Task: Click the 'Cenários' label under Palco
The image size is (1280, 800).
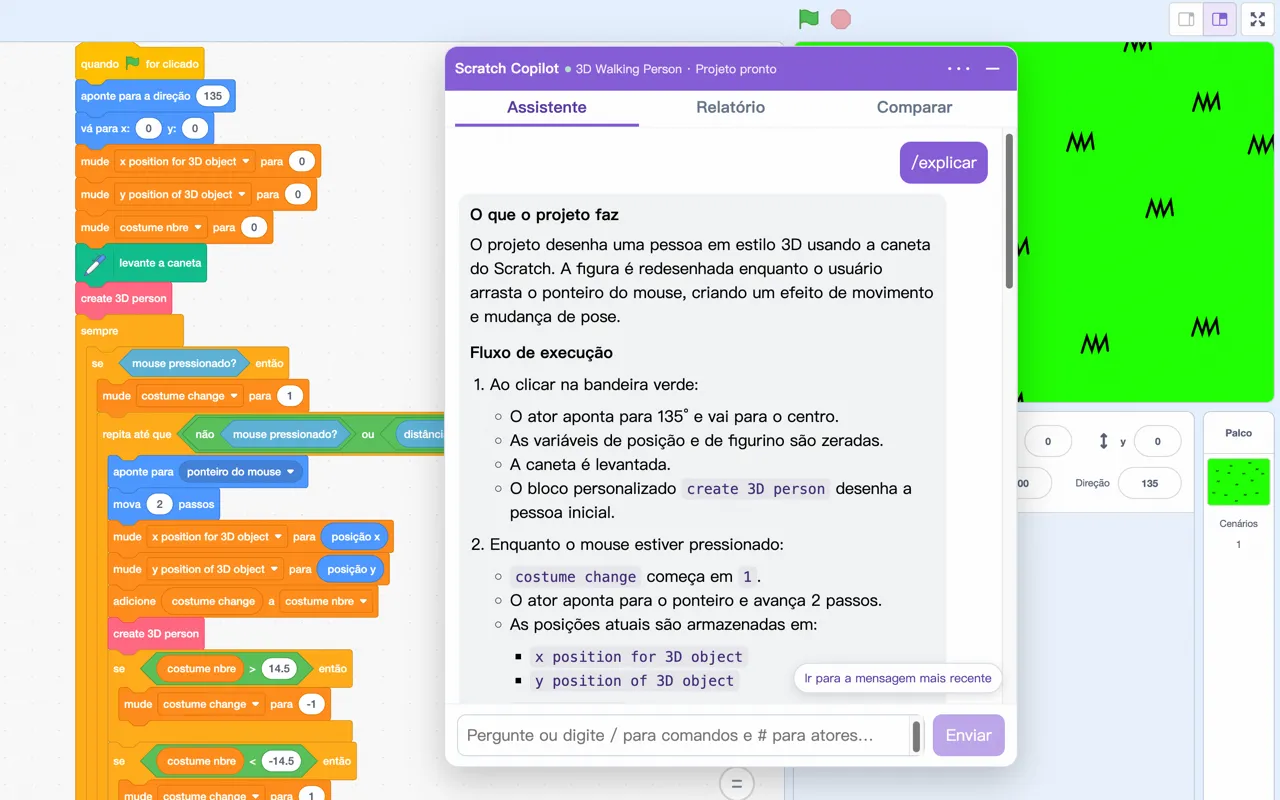Action: [x=1238, y=524]
